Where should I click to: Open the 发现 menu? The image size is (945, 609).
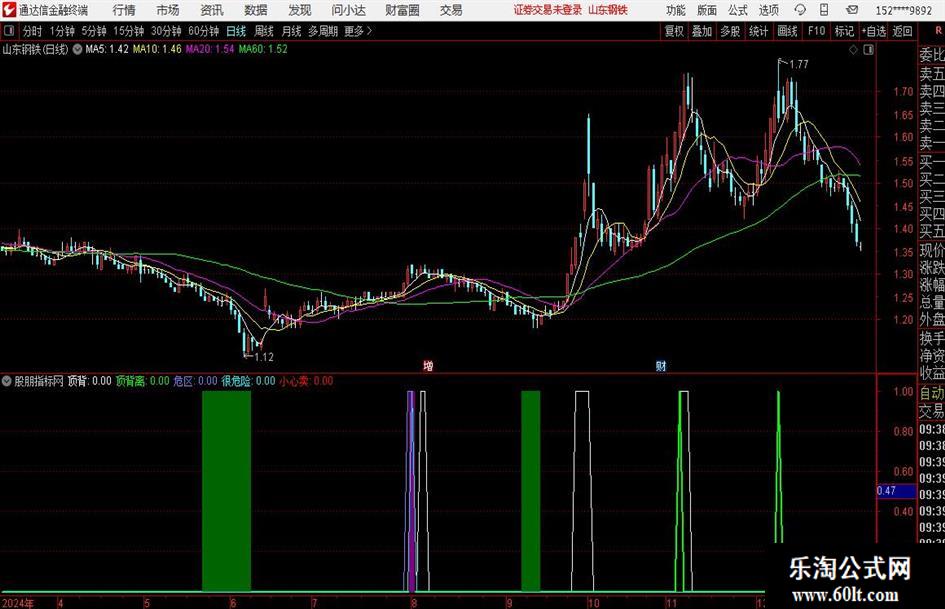(300, 10)
